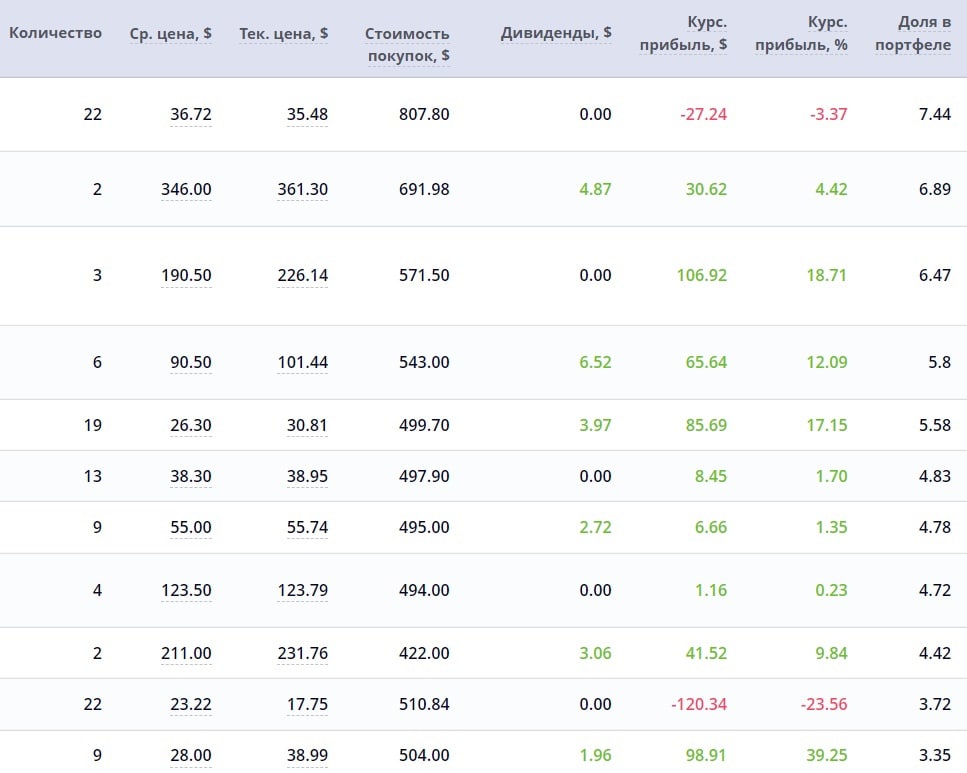Click current price 226.14
Viewport: 967px width, 773px height.
point(303,275)
